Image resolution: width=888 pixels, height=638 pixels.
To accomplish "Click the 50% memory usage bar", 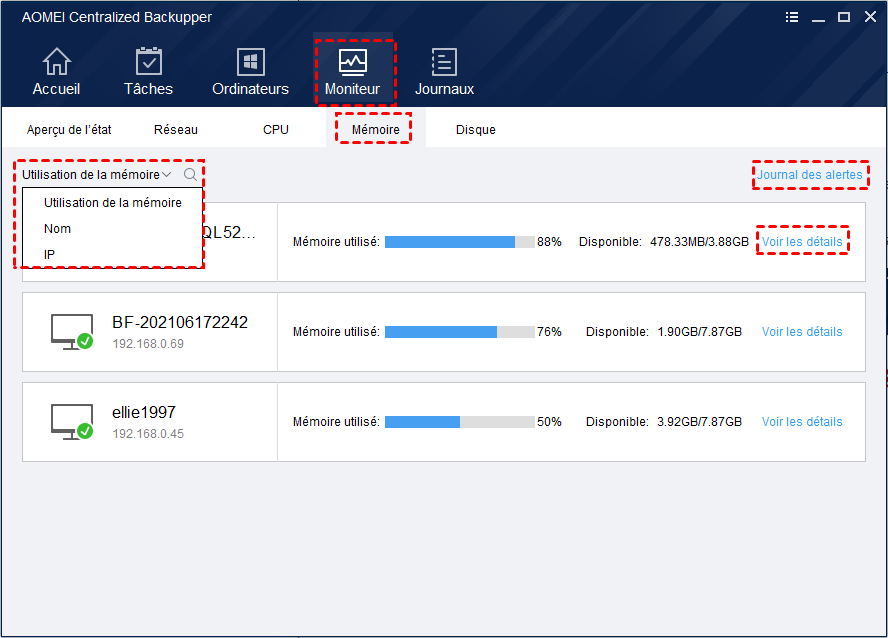I will (460, 422).
